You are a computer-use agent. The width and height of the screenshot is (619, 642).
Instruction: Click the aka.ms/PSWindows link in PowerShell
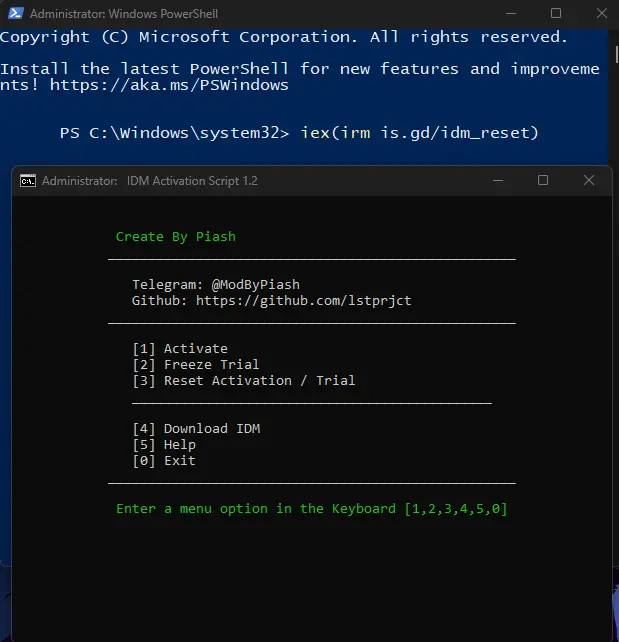point(169,85)
